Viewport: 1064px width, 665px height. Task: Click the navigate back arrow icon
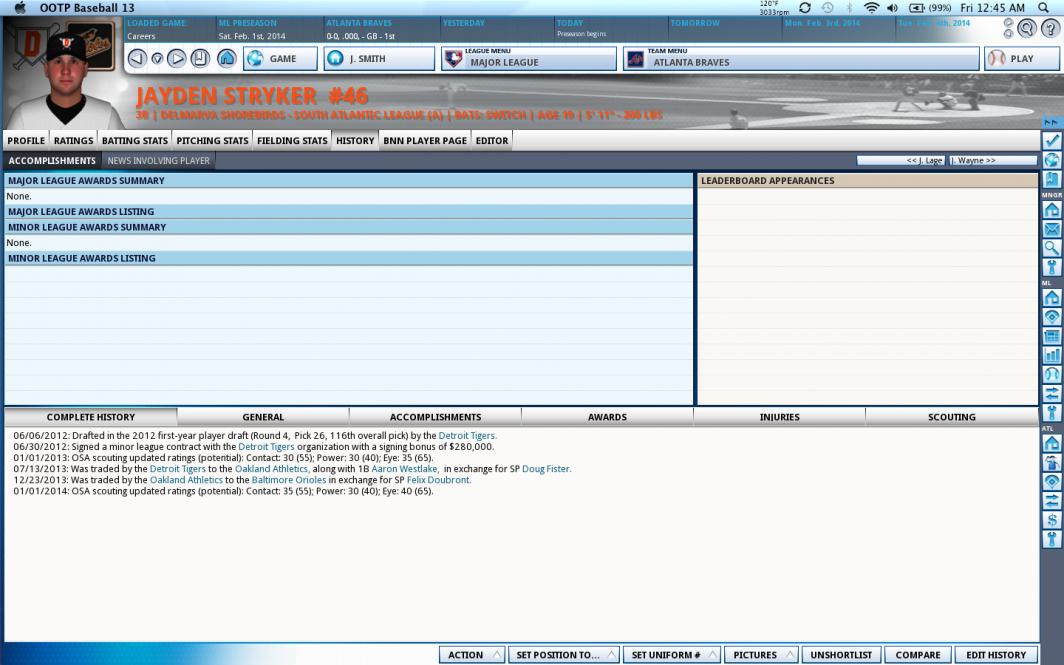point(139,59)
